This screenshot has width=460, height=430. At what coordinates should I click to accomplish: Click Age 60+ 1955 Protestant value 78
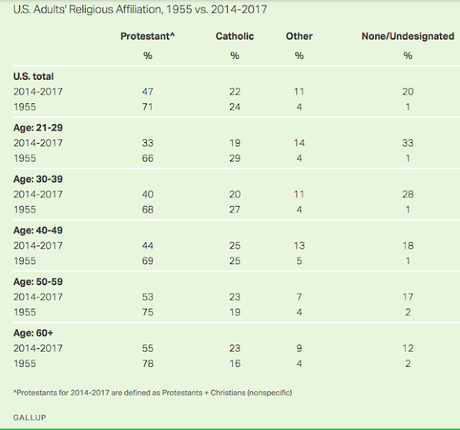click(148, 364)
